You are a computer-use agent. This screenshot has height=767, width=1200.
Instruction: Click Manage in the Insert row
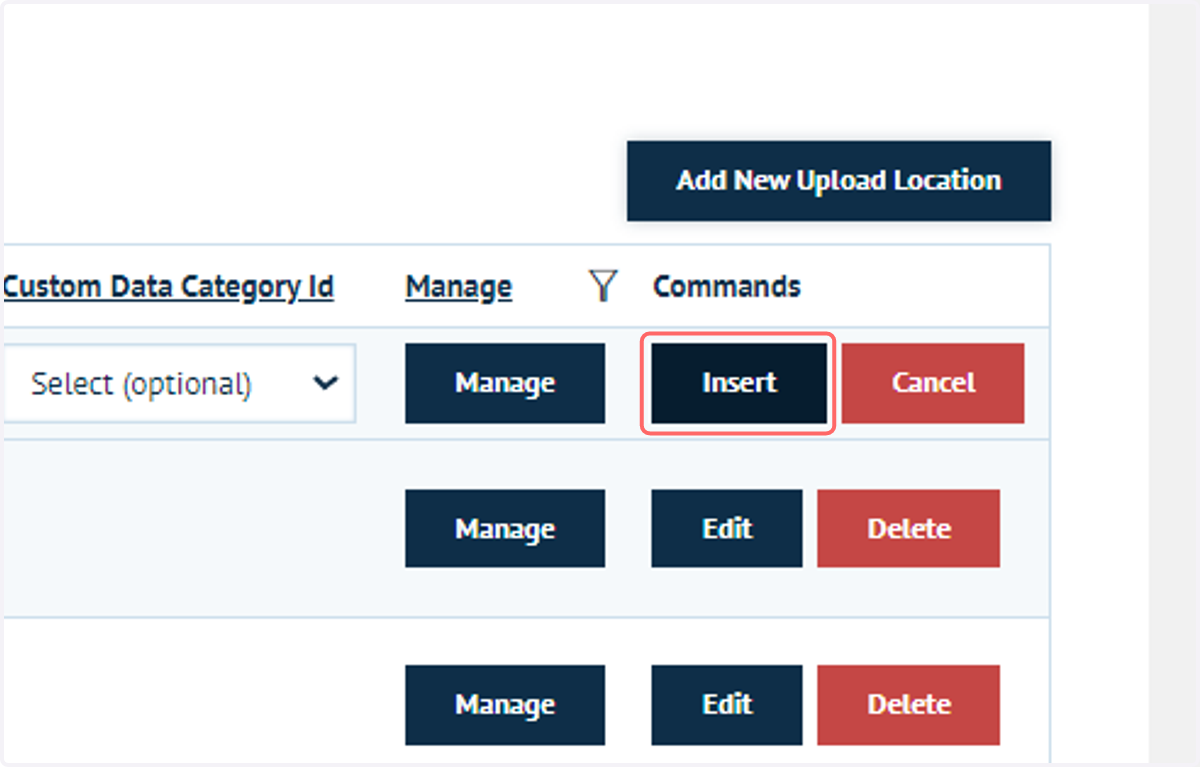point(505,383)
